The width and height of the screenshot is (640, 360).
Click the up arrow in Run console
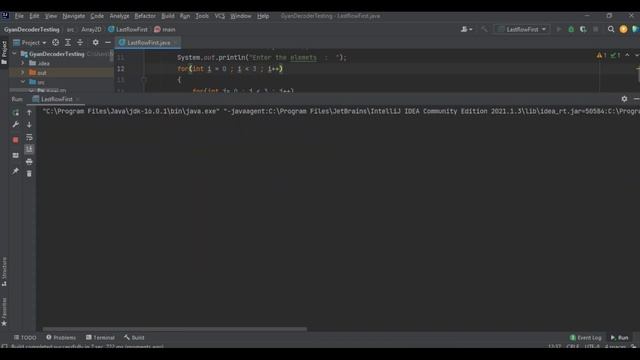(29, 113)
